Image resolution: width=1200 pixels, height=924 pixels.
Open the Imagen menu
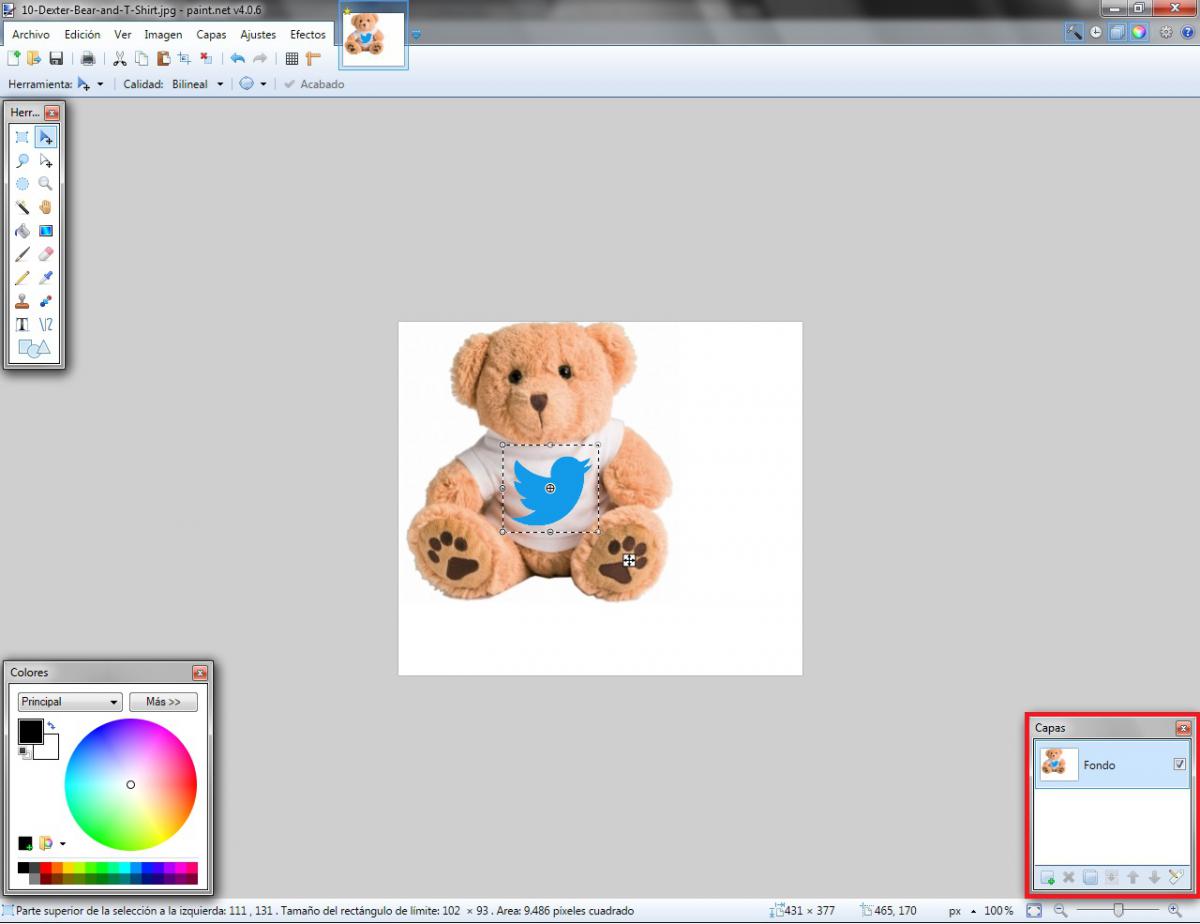(163, 34)
